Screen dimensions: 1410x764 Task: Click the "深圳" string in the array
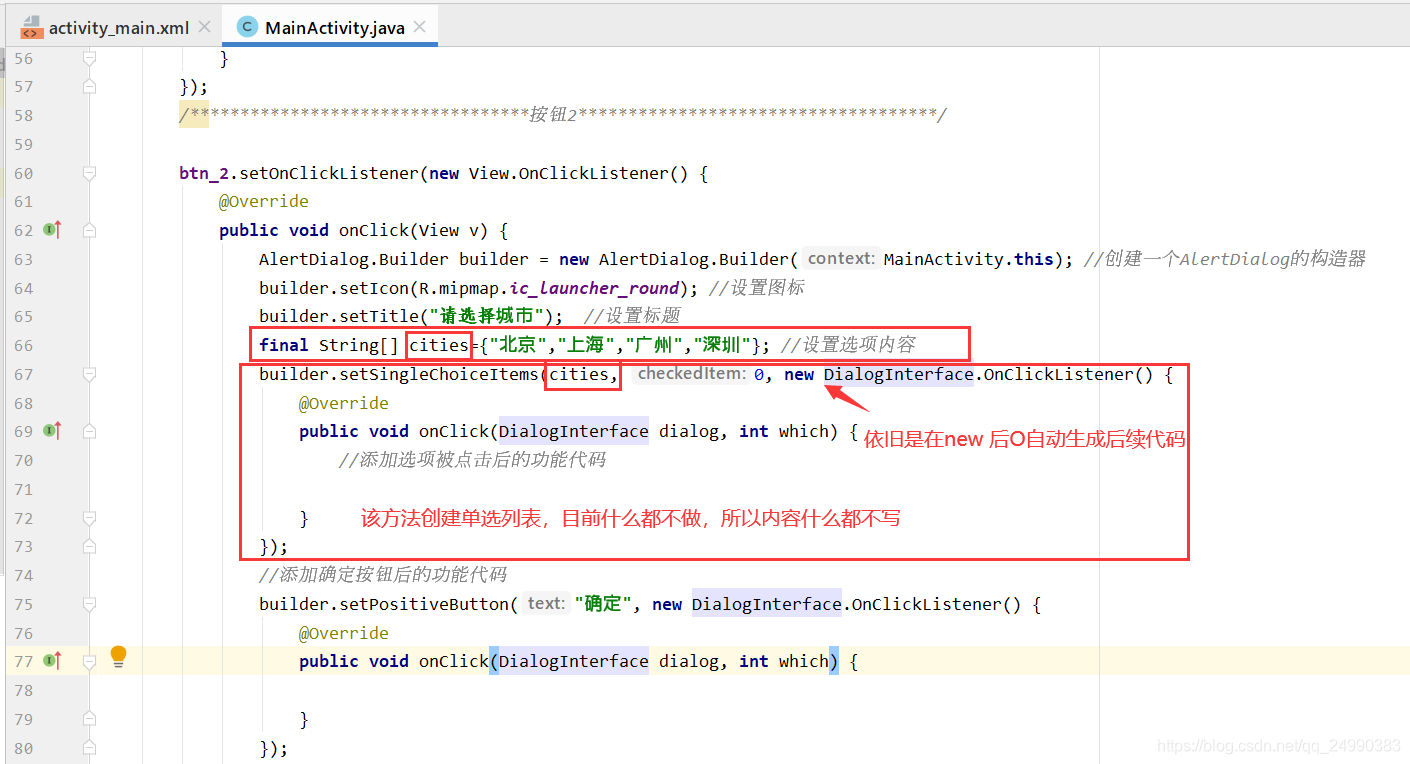coord(724,345)
